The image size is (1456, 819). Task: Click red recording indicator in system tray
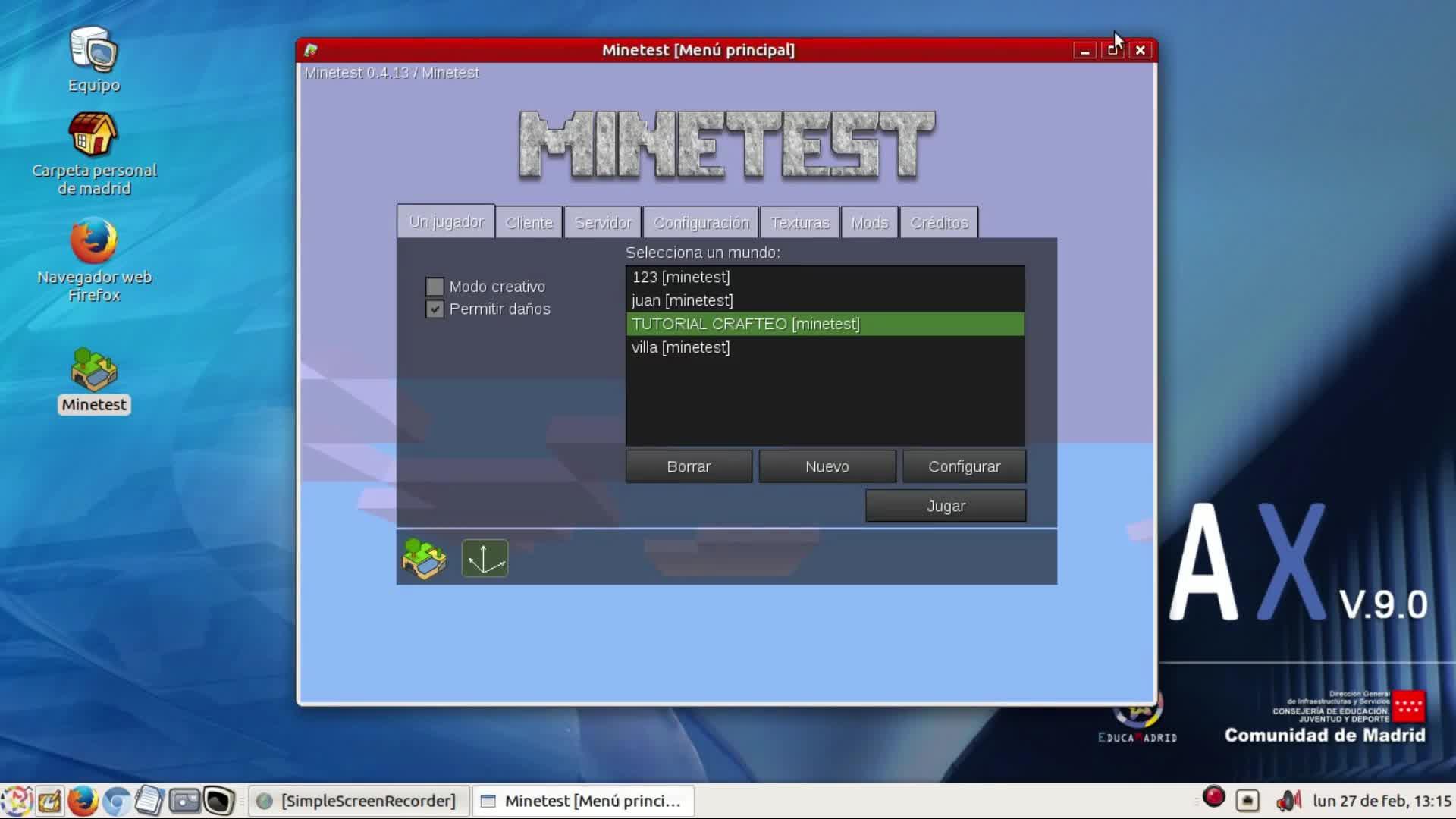click(x=1214, y=798)
